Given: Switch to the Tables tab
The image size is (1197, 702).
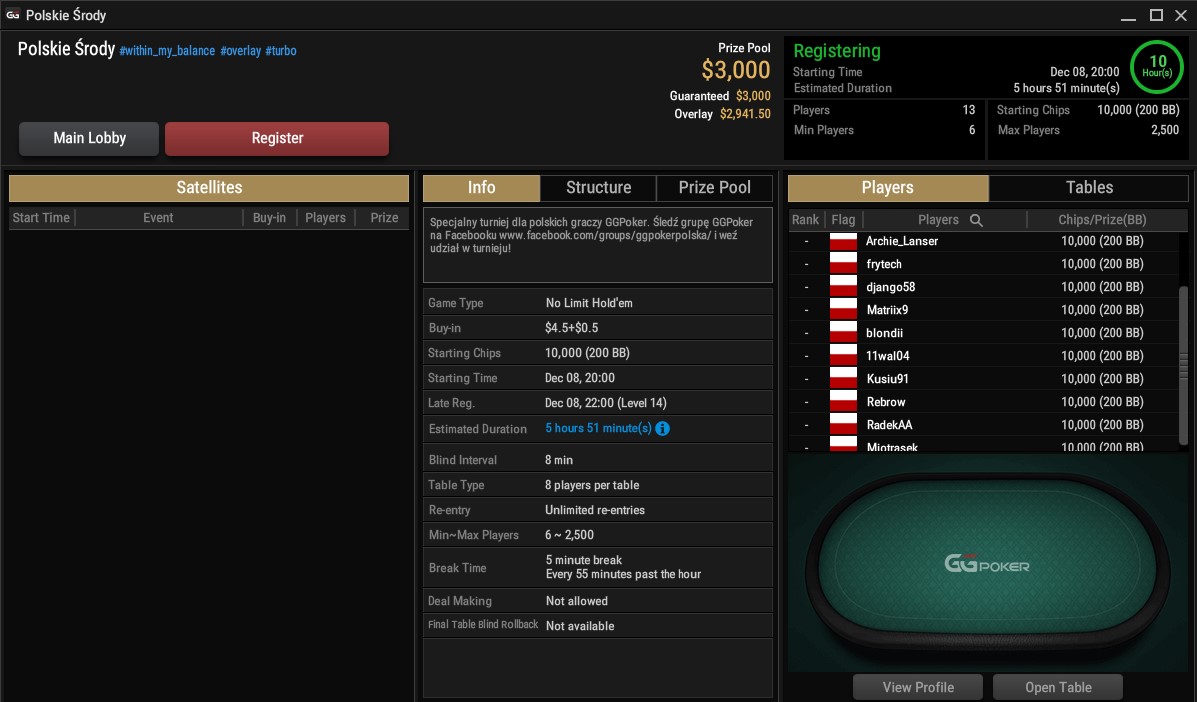Looking at the screenshot, I should (1089, 188).
